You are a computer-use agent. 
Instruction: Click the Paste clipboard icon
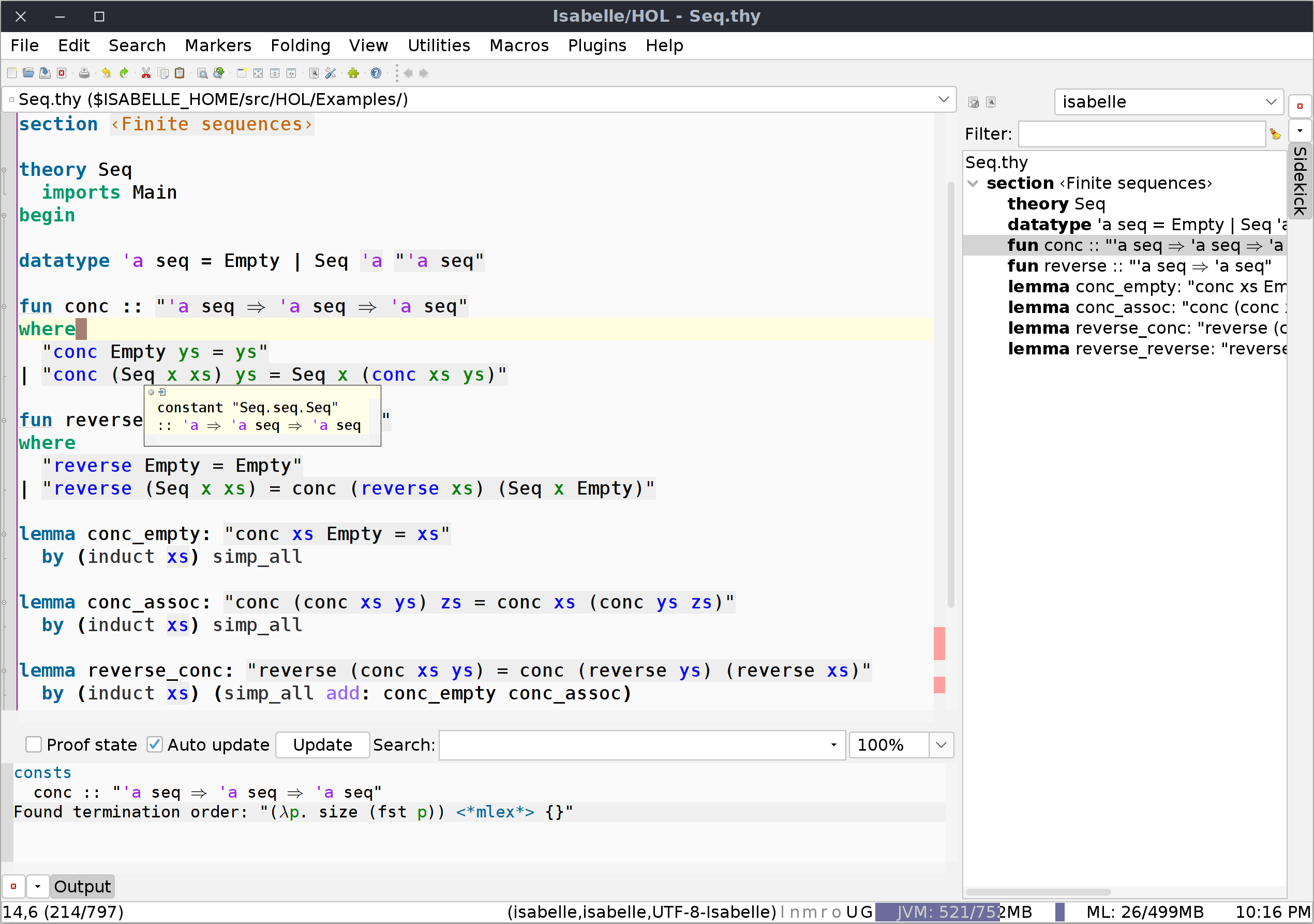coord(179,73)
